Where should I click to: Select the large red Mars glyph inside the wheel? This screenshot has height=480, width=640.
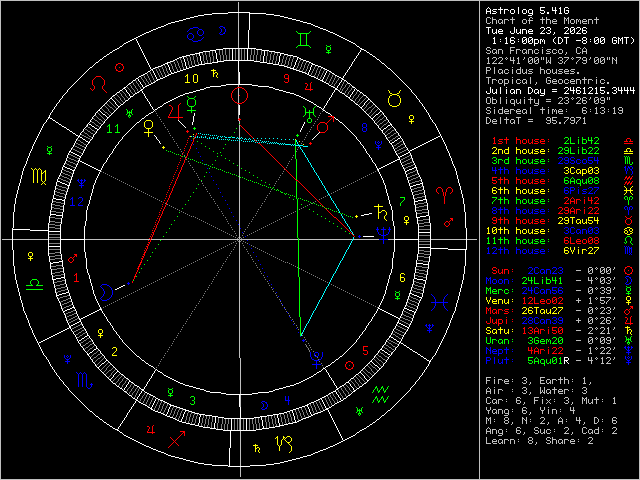pos(325,124)
